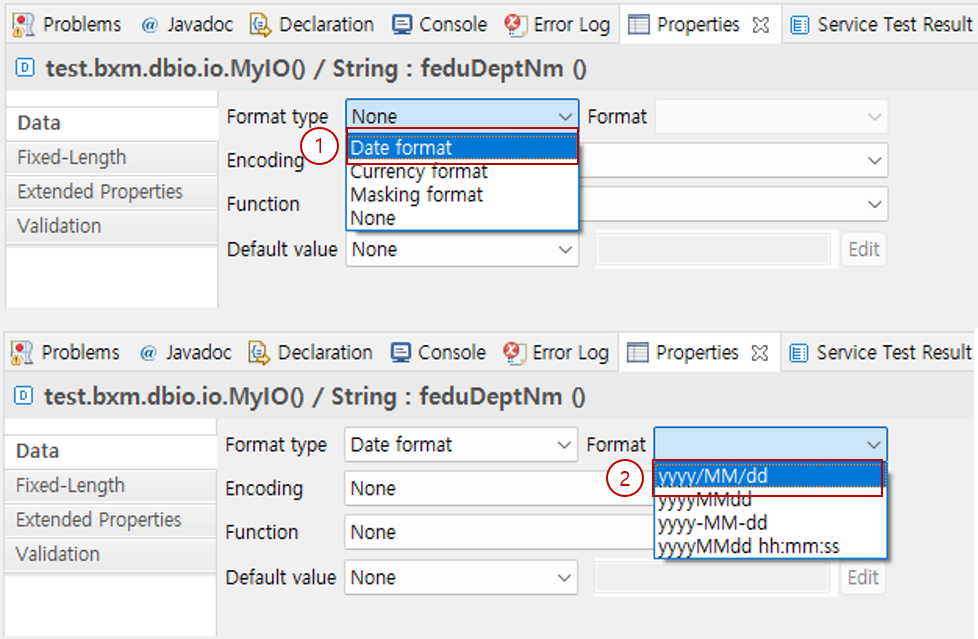Switch to the Fixed-Length tab in the upper panel
Viewport: 978px width, 639px height.
click(72, 158)
